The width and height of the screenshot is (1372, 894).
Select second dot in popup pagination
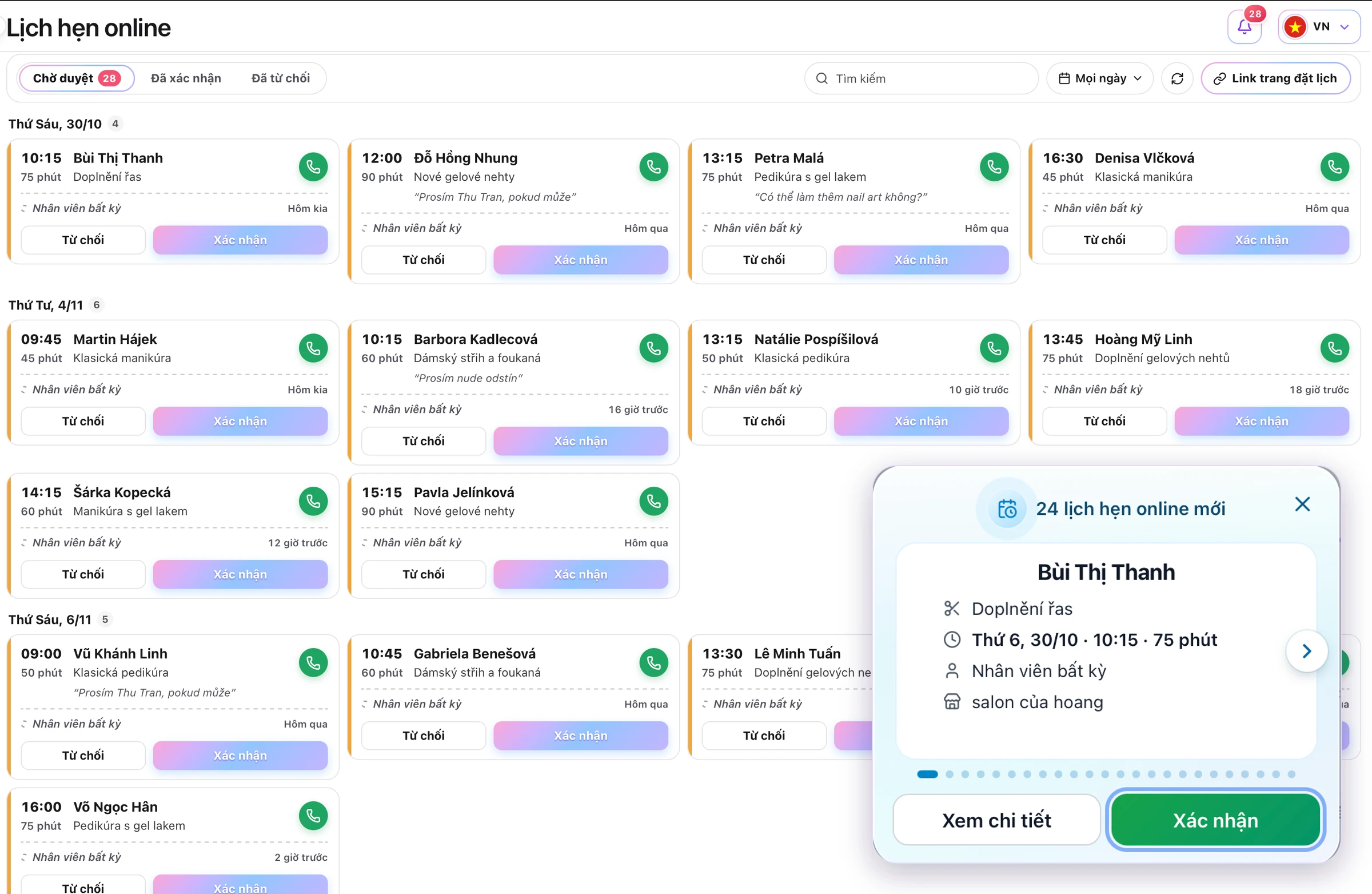[950, 774]
